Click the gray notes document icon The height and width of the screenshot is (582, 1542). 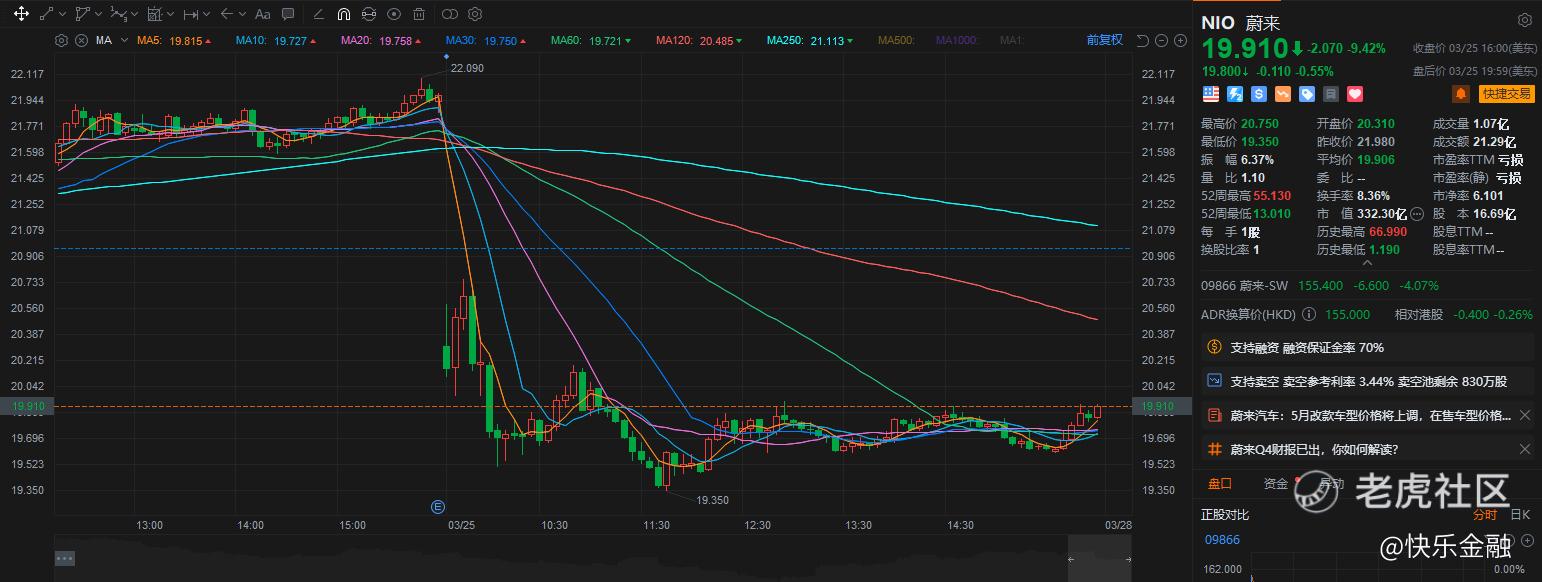(1331, 94)
